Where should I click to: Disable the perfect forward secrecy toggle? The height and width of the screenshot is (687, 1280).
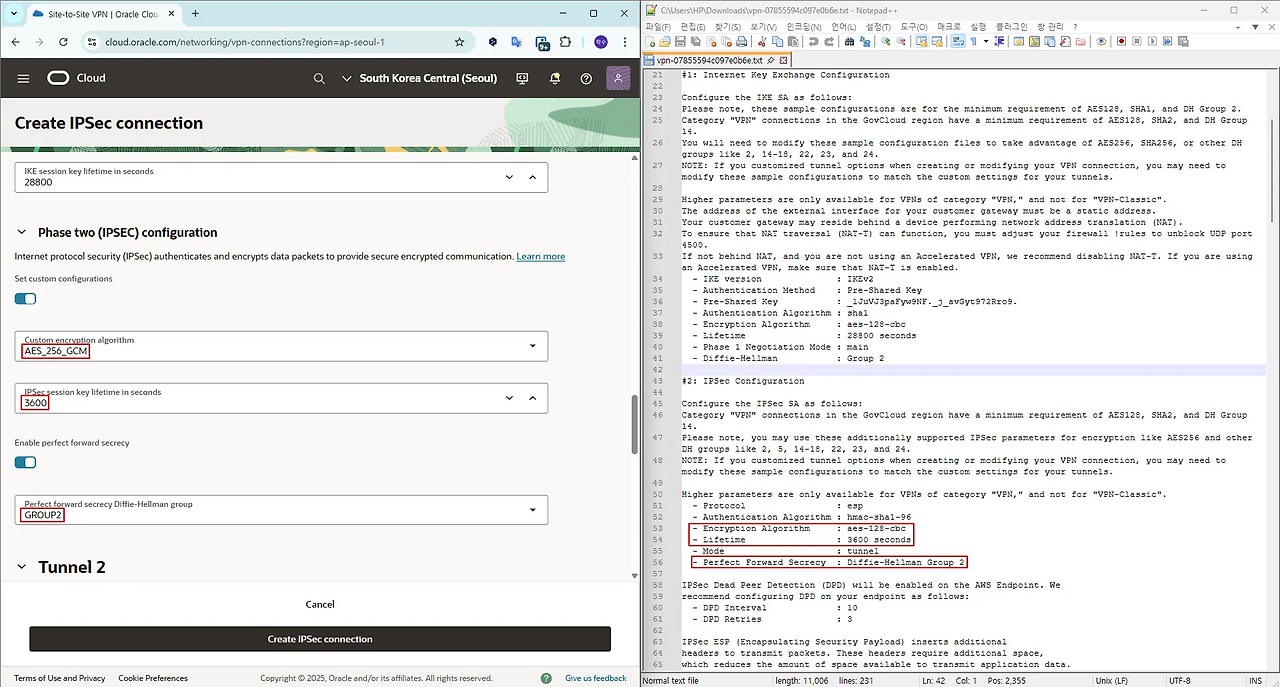(26, 462)
